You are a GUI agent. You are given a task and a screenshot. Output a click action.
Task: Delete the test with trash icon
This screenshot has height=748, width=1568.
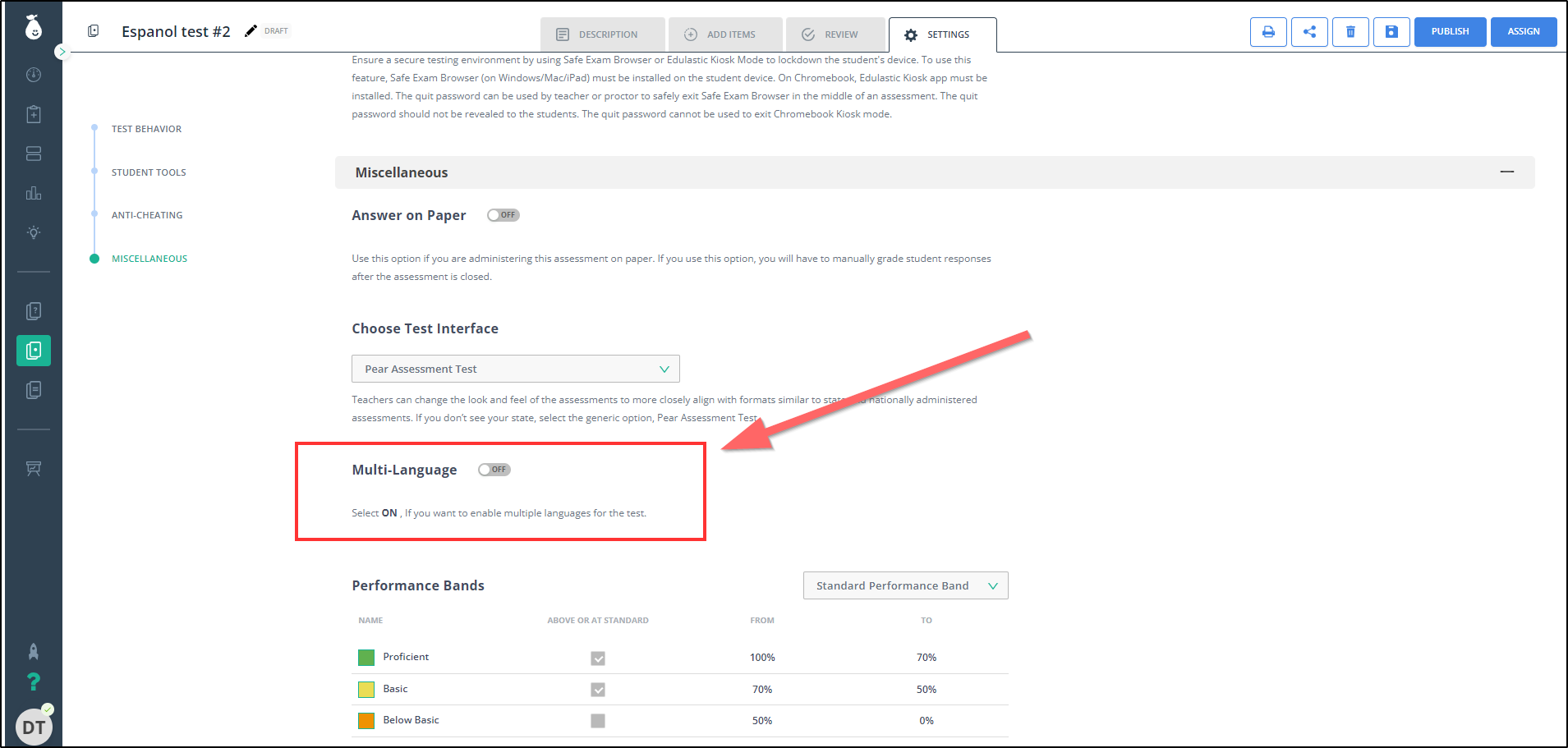(x=1350, y=32)
